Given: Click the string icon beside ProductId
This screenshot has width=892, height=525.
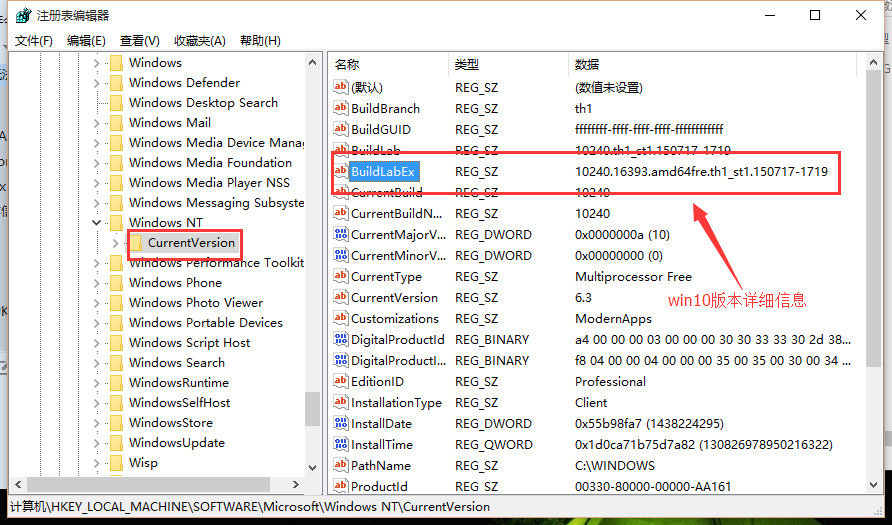Looking at the screenshot, I should (340, 486).
